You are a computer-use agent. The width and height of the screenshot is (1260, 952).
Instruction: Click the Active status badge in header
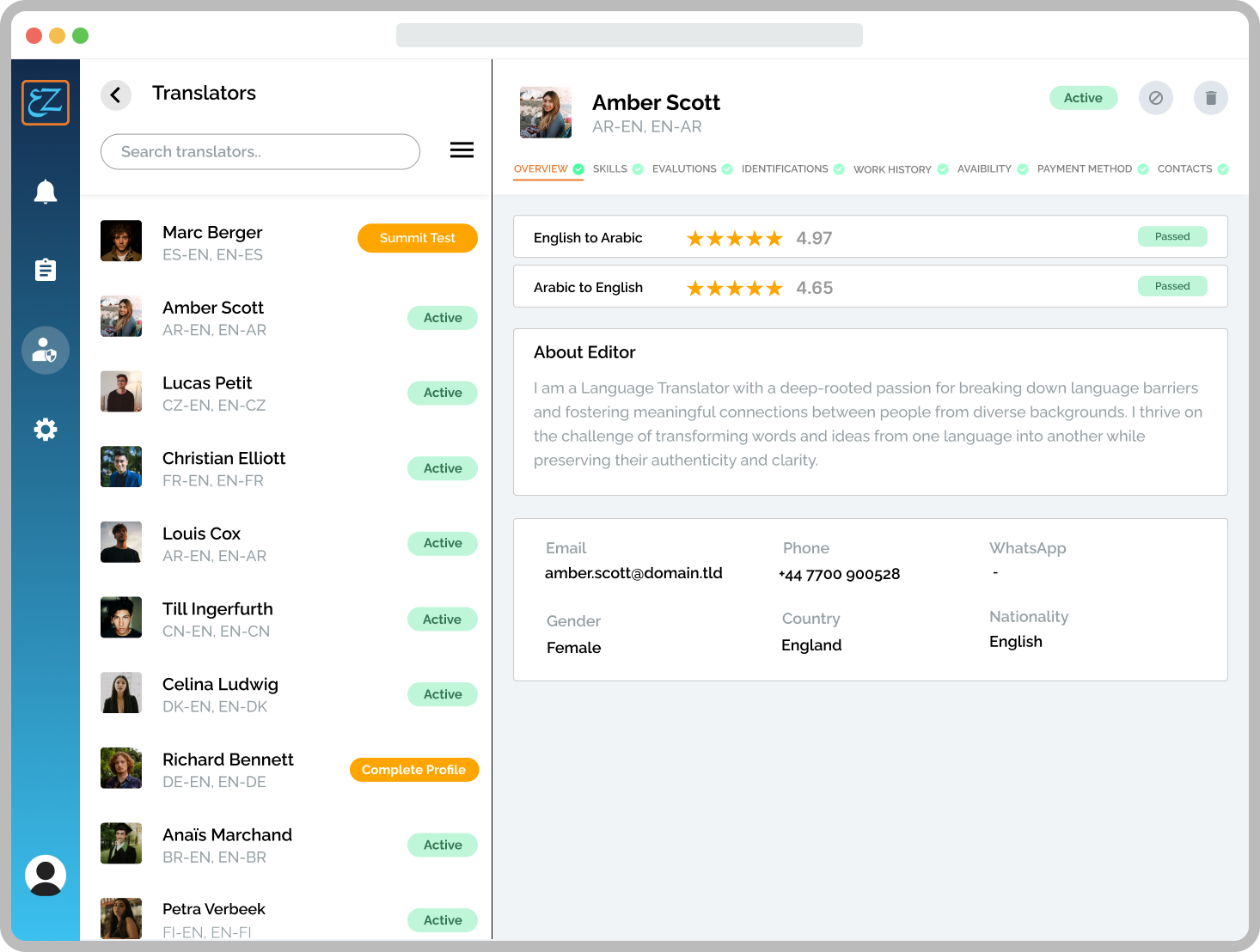(x=1083, y=98)
